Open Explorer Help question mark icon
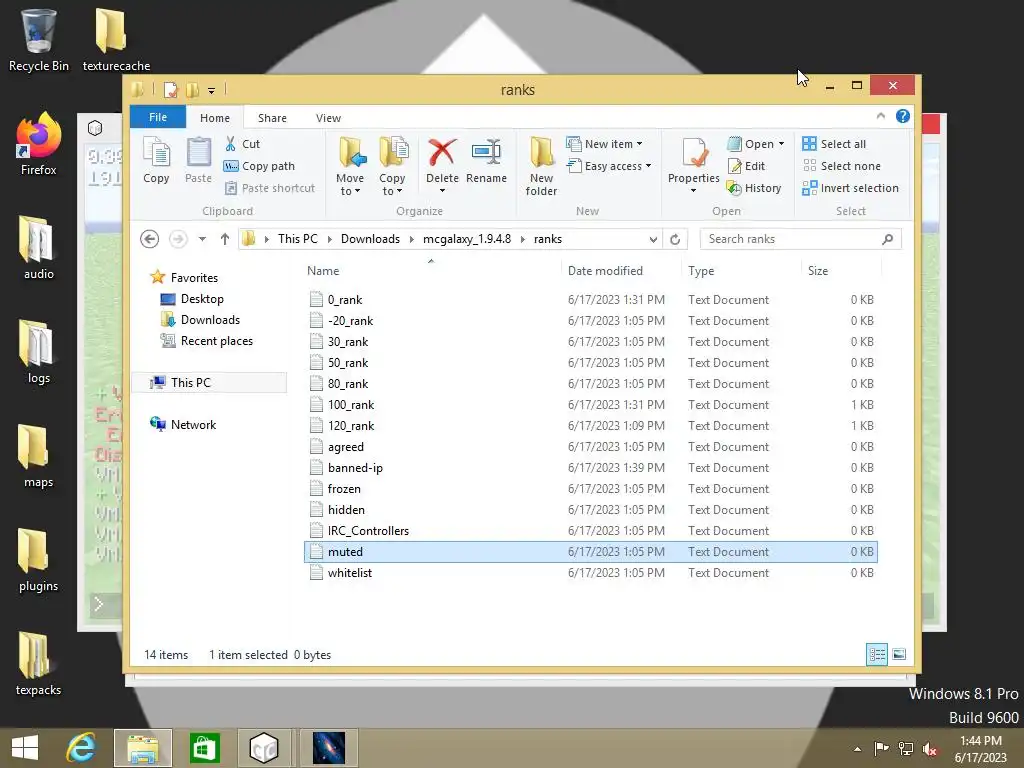 [903, 116]
